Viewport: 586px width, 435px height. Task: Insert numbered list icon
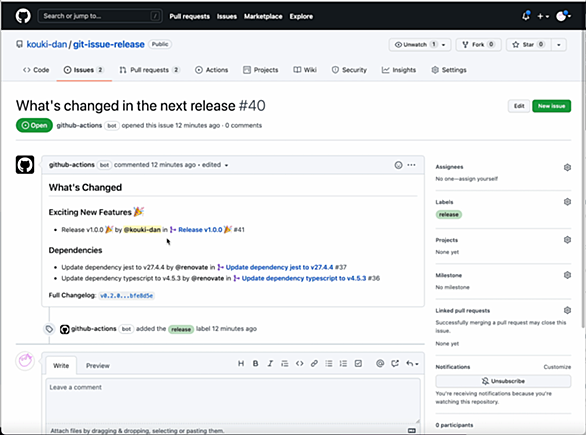(343, 363)
